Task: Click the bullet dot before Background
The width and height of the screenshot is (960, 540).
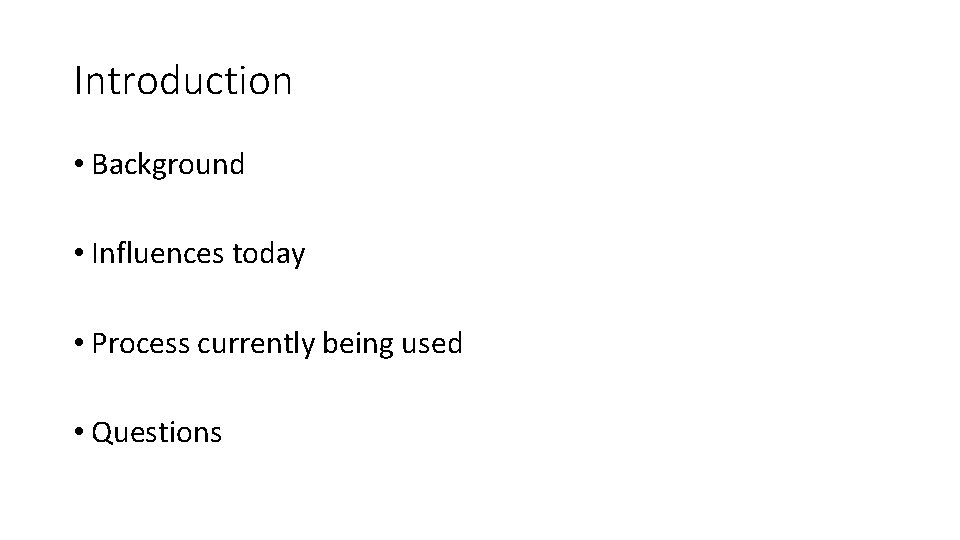Action: tap(79, 166)
